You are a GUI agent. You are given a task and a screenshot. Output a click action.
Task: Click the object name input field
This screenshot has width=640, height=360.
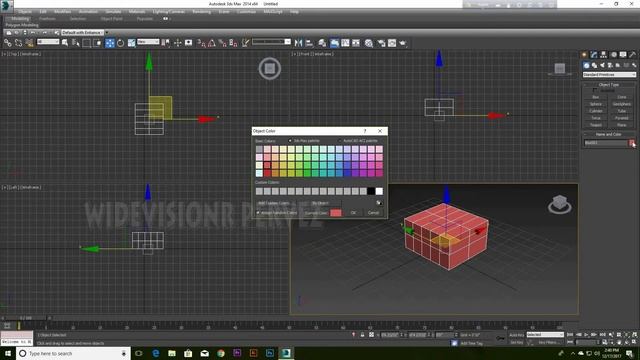(606, 143)
